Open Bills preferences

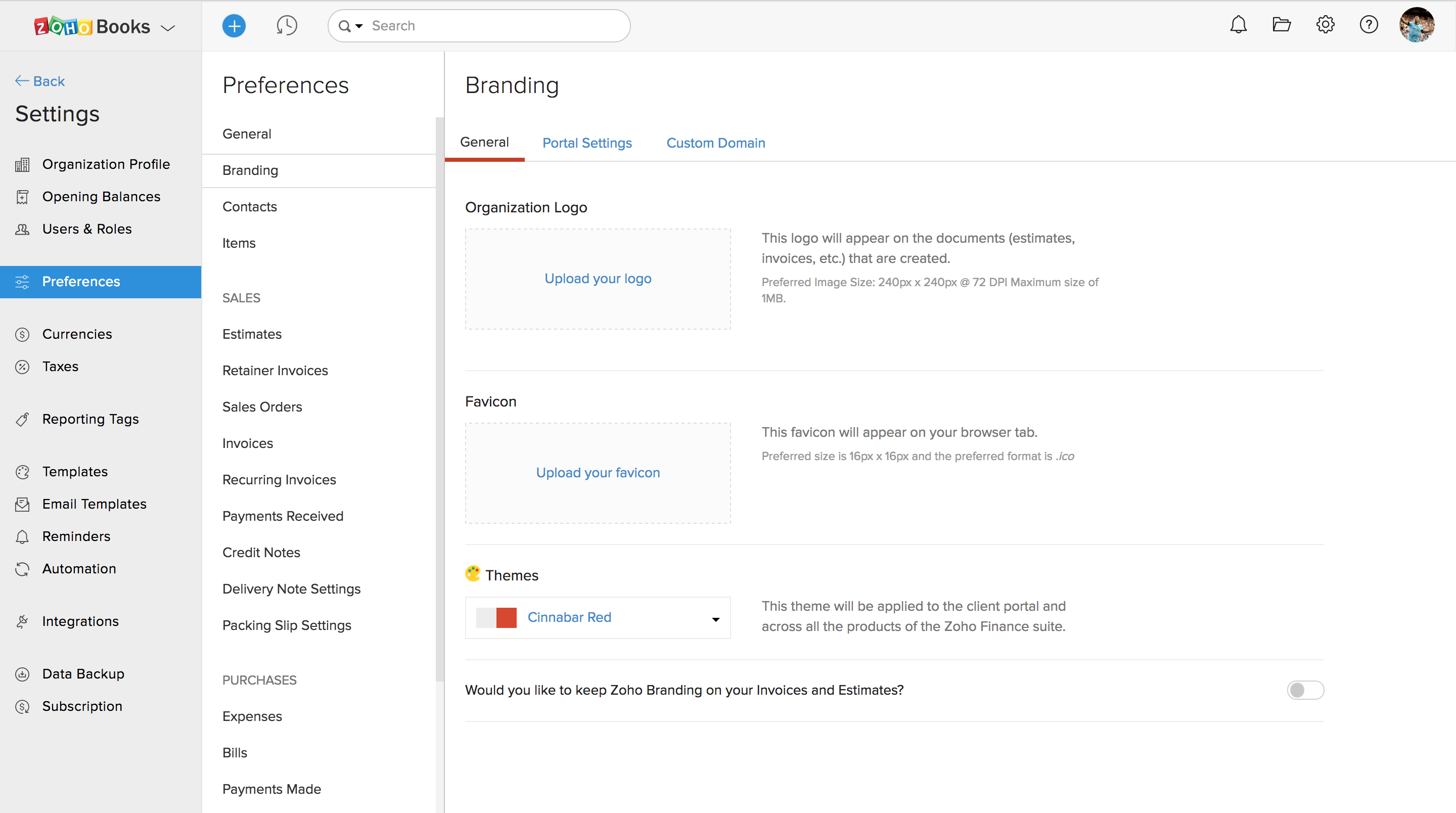click(x=235, y=752)
